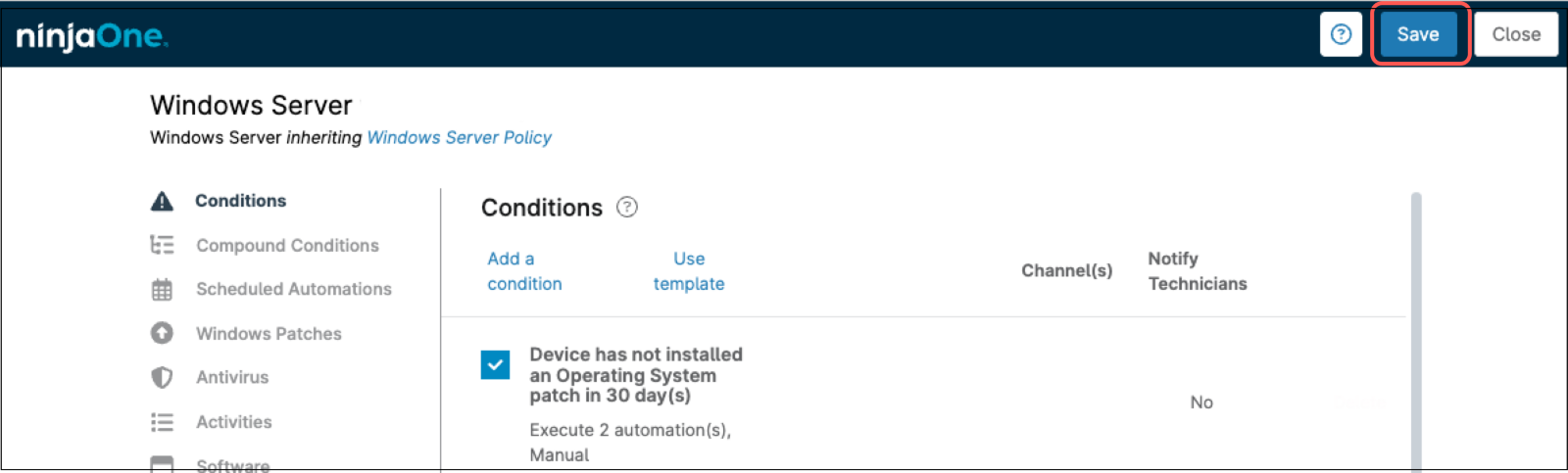Click the Use template link
Screen dimensions: 1568x473
[x=689, y=271]
